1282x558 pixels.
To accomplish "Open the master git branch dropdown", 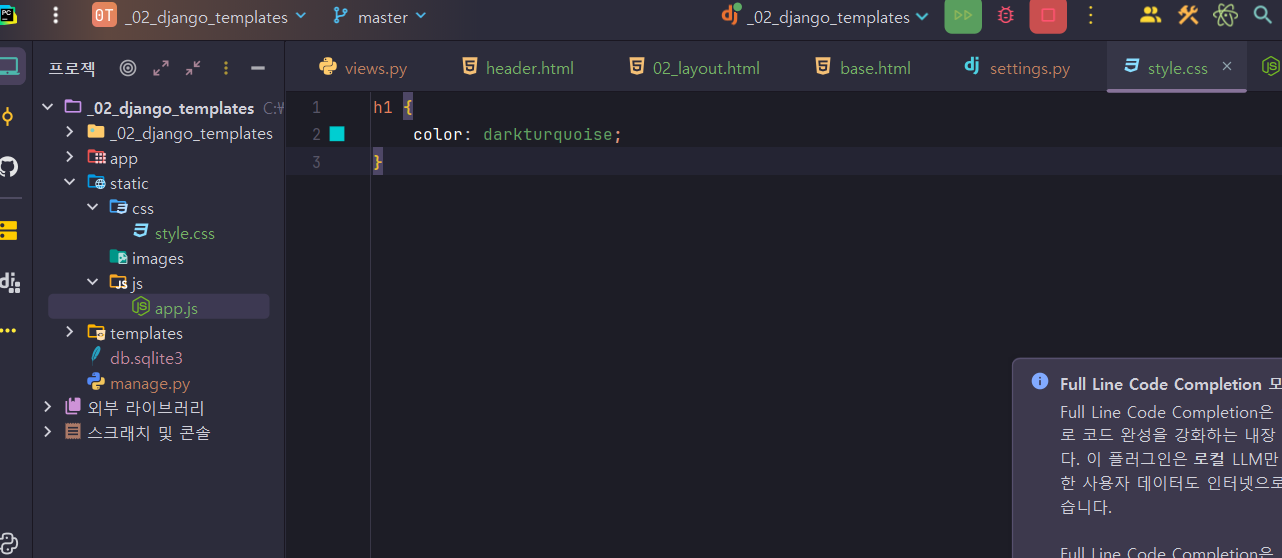I will 380,17.
